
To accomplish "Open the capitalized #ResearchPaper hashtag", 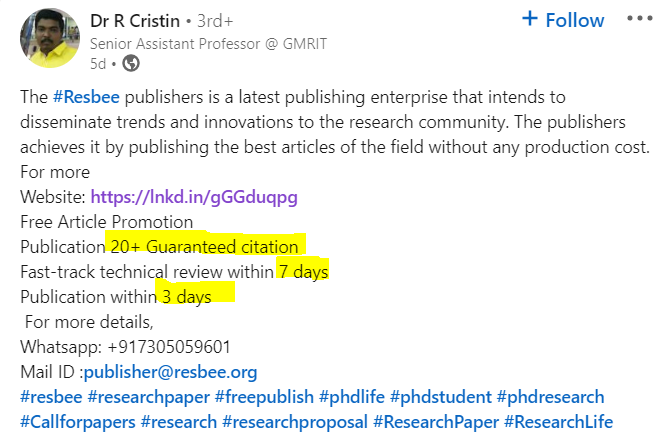I will click(x=436, y=421).
